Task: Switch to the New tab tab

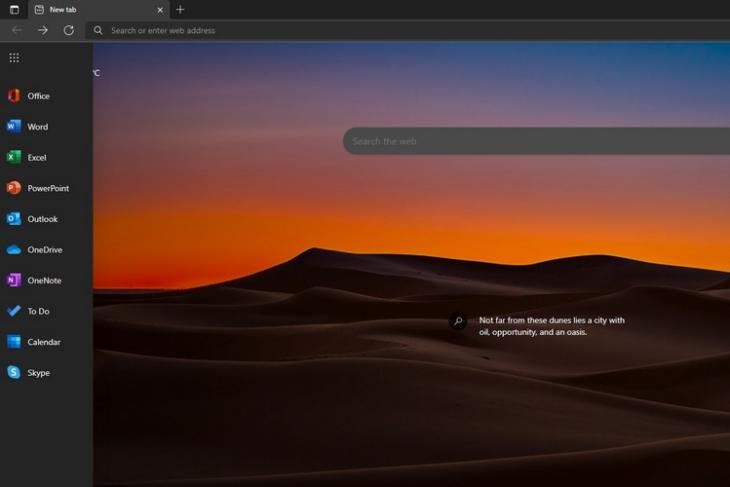Action: (95, 10)
